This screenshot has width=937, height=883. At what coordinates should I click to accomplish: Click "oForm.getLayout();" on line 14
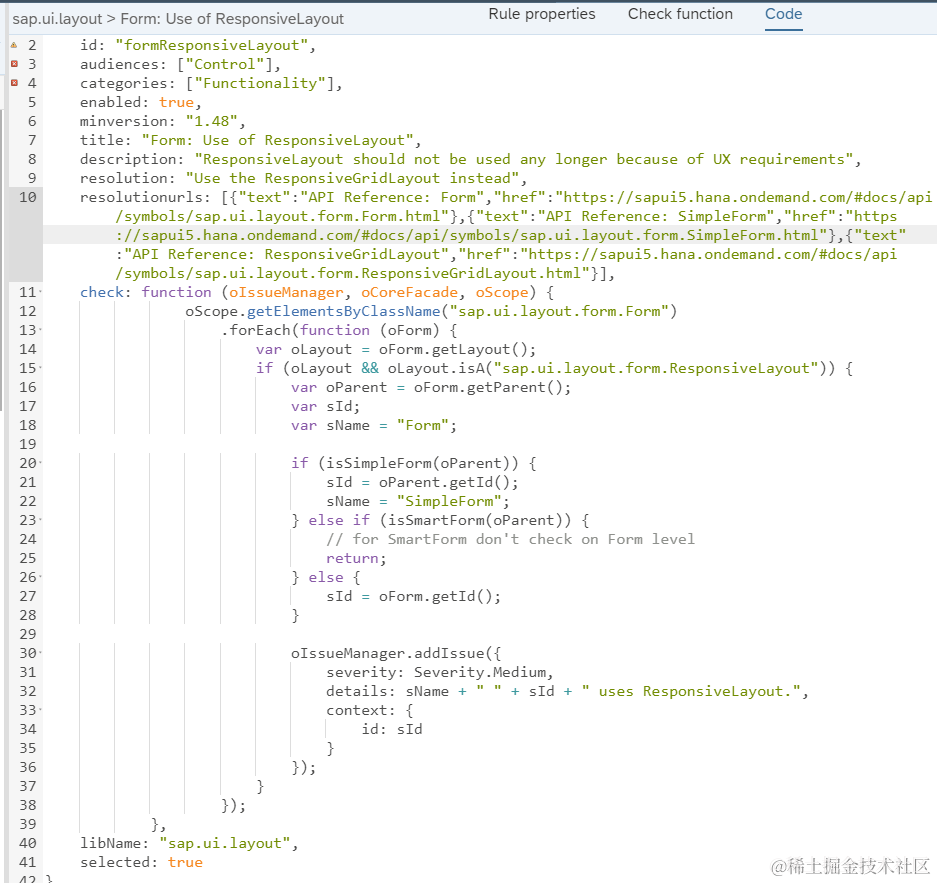coord(457,349)
